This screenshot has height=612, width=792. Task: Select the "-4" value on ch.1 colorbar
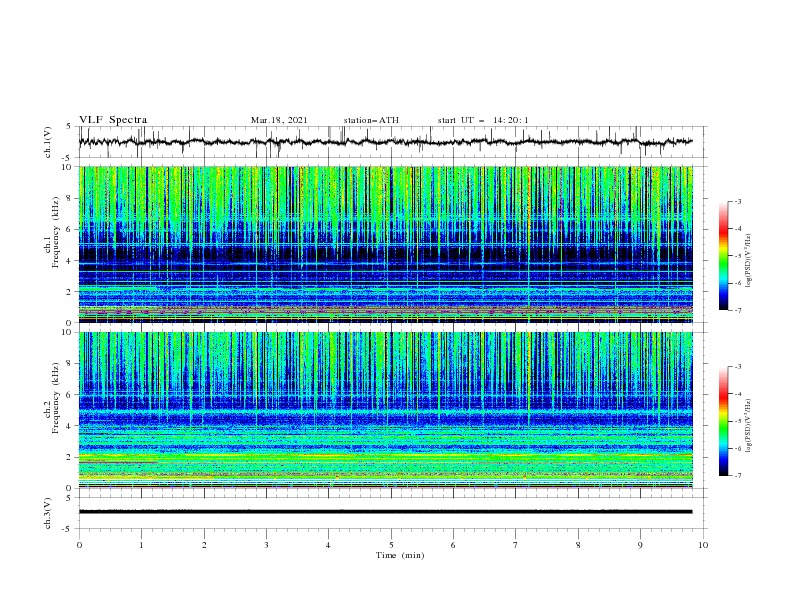(x=737, y=229)
